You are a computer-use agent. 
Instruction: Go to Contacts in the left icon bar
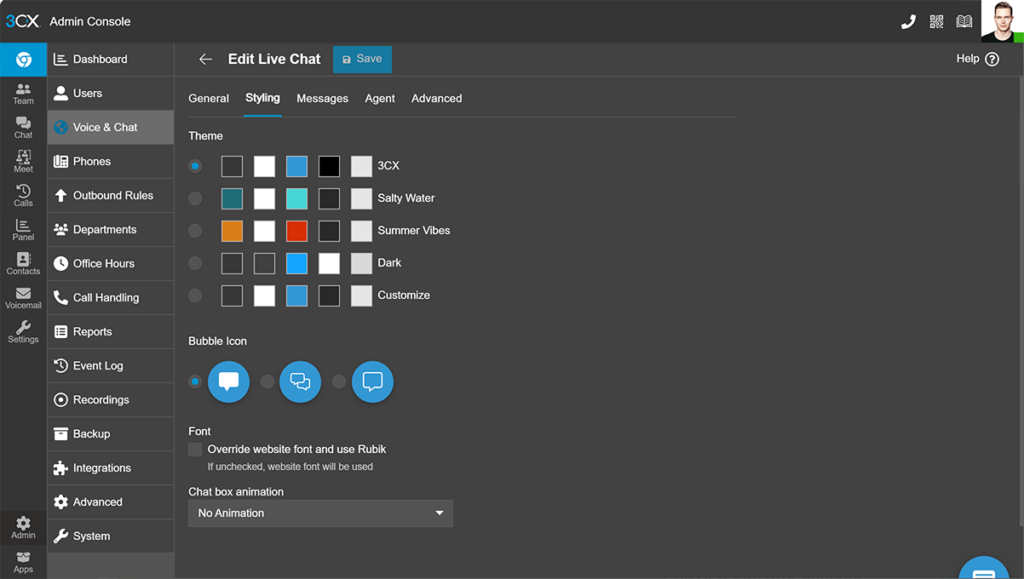click(23, 264)
